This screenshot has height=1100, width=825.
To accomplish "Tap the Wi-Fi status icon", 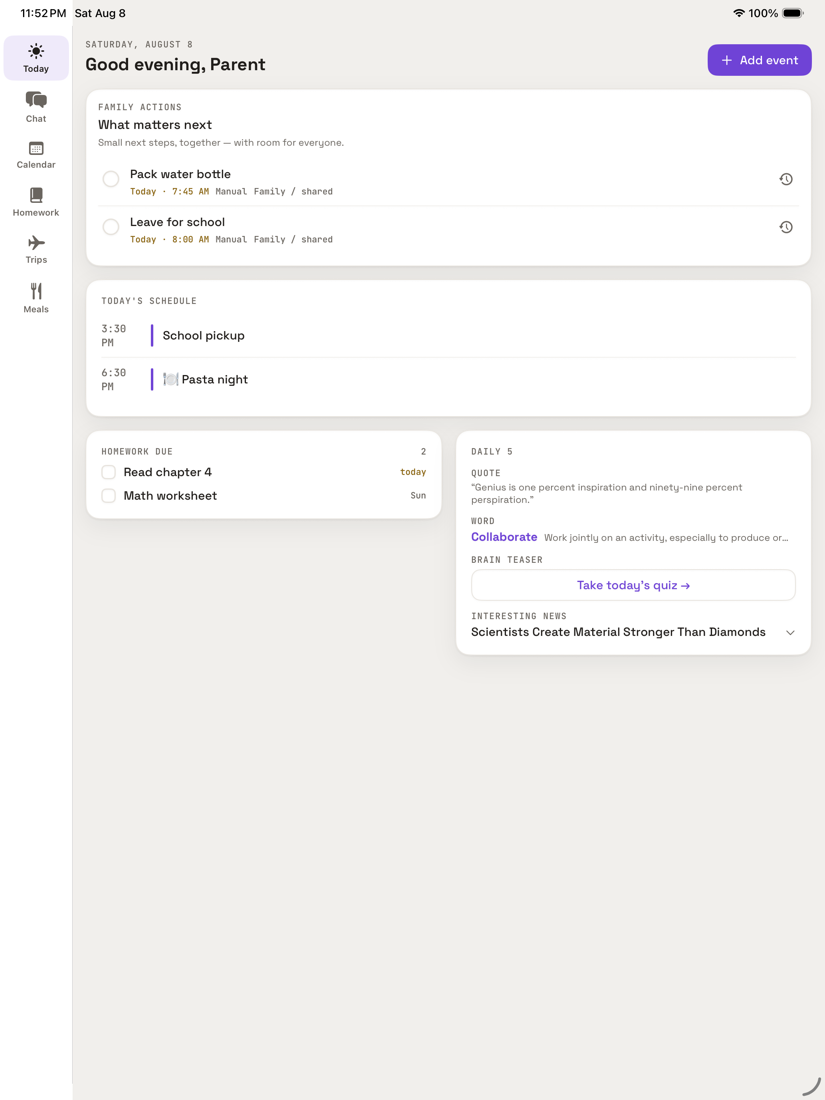I will pos(738,13).
